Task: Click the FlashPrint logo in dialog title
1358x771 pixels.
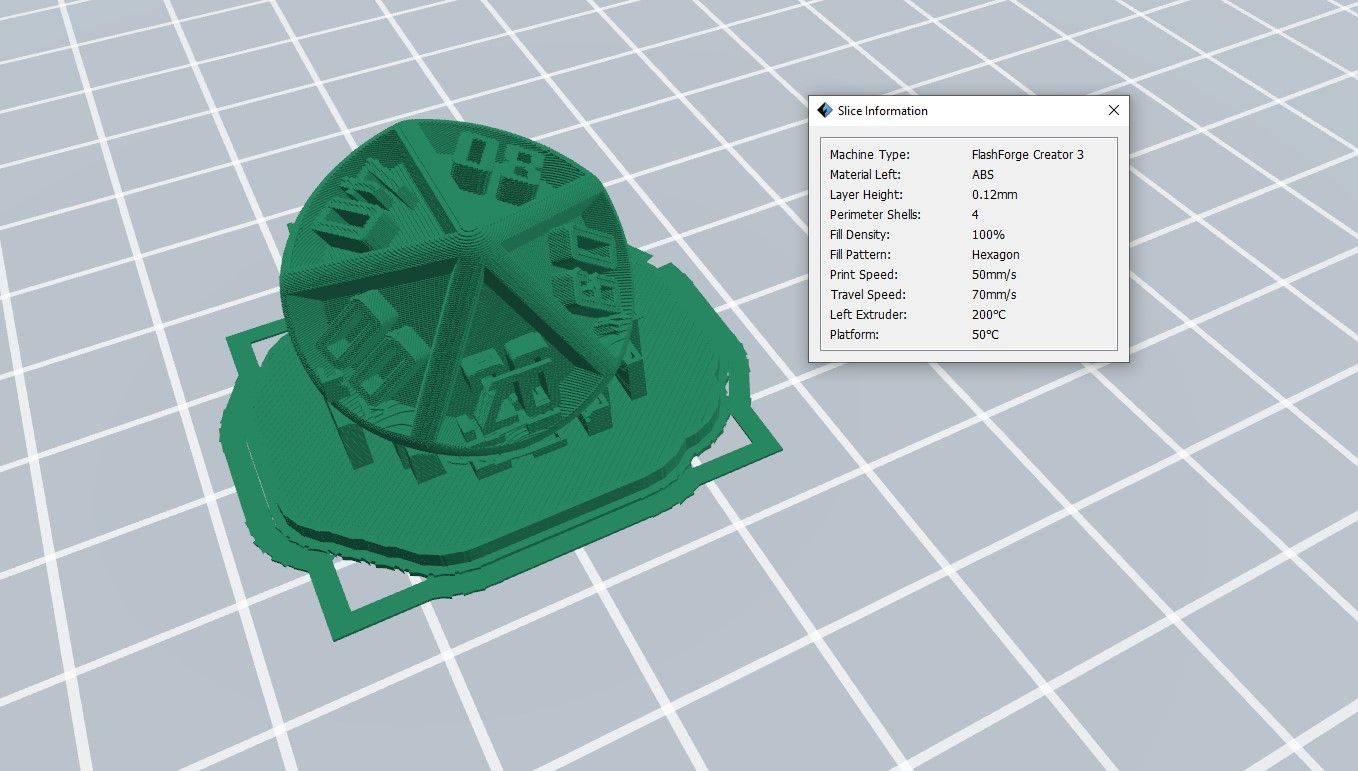Action: (x=825, y=111)
